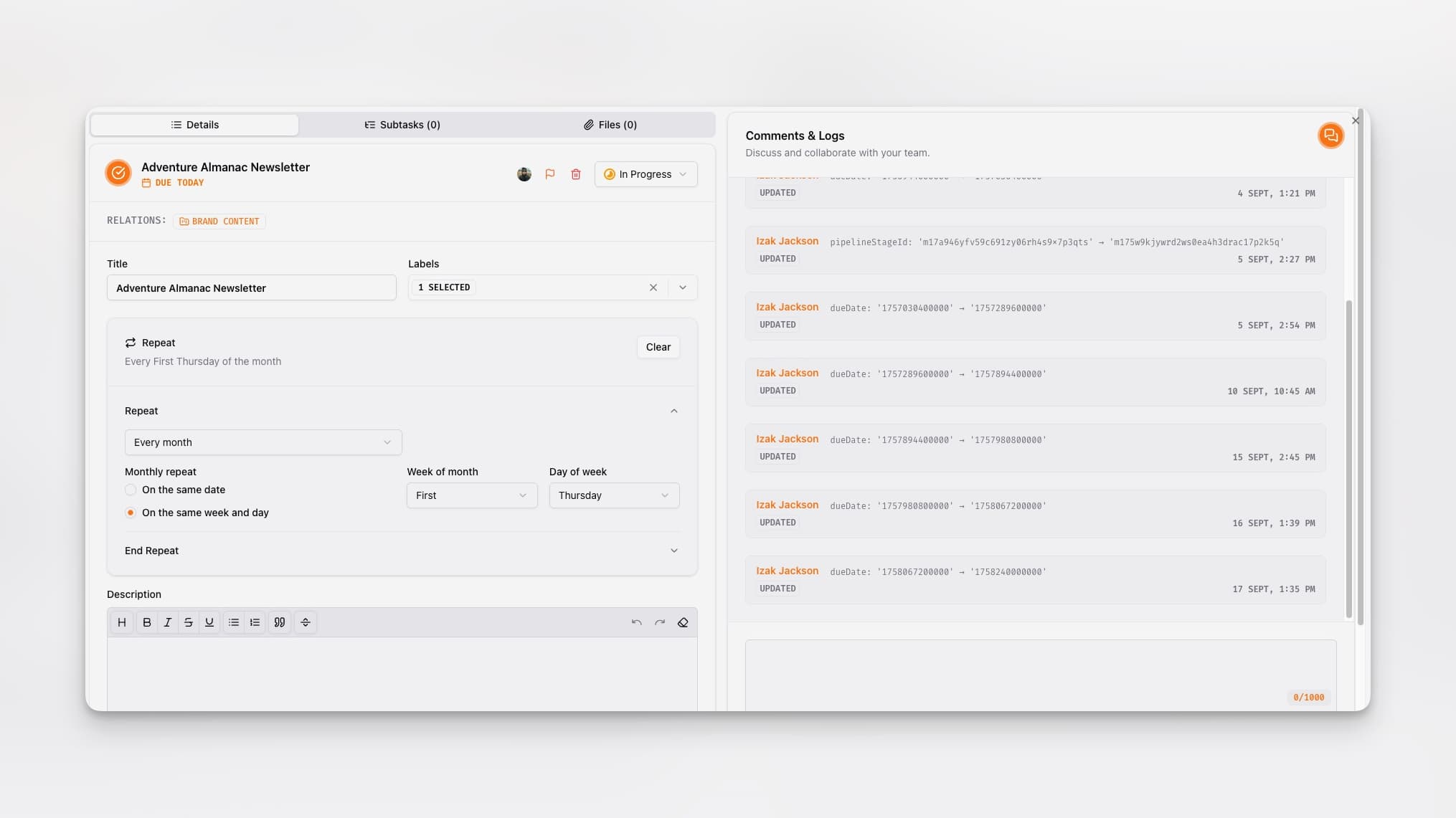Click the '16 SEPT, 1:39 PM' timestamp
Screen dimensions: 1456x818
point(1274,523)
